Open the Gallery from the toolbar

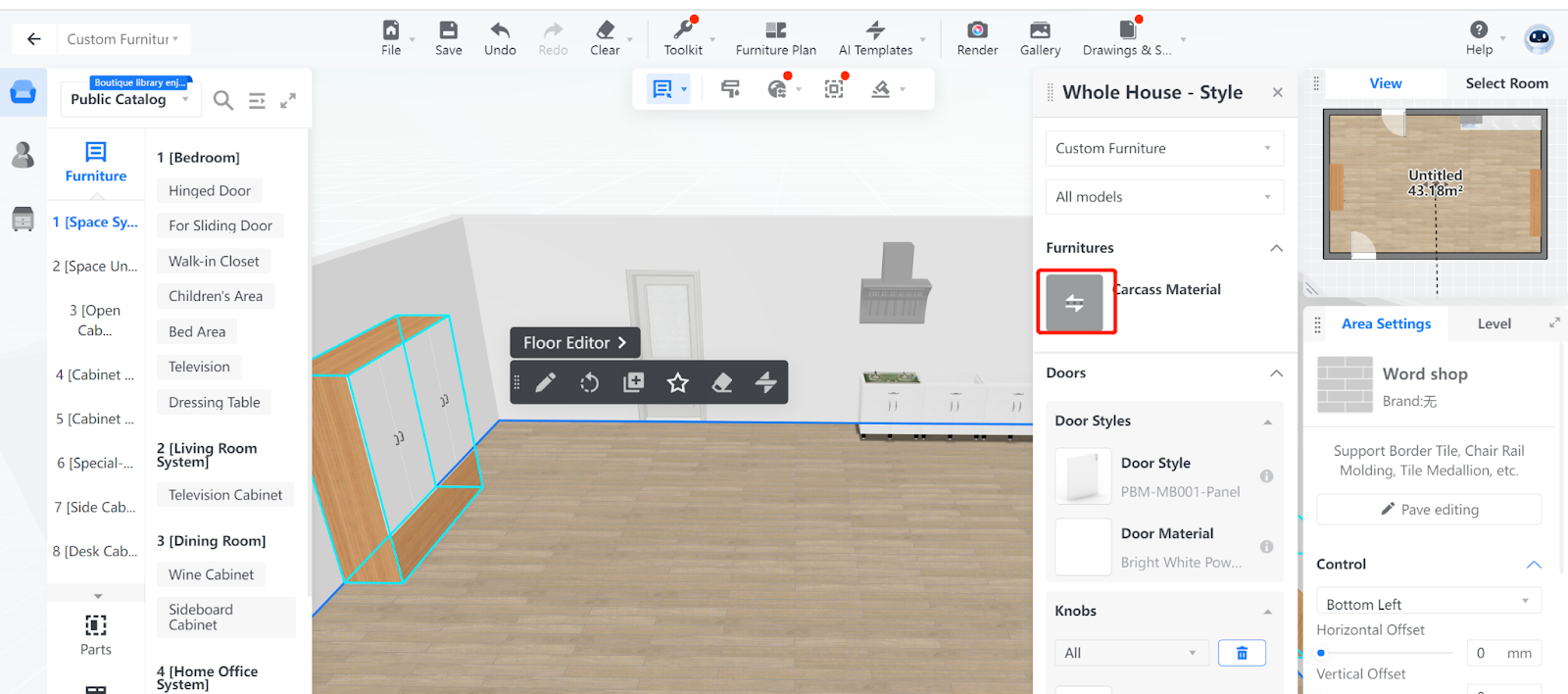tap(1040, 30)
